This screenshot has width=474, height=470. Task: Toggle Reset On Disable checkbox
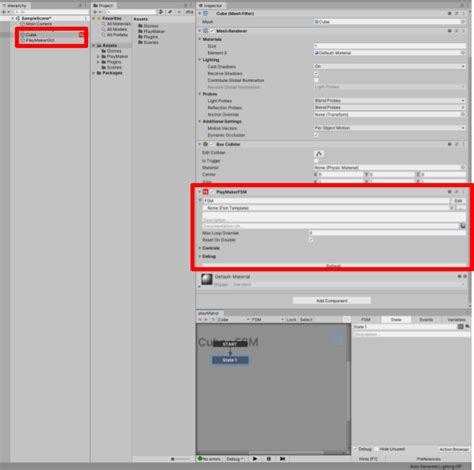pyautogui.click(x=311, y=240)
